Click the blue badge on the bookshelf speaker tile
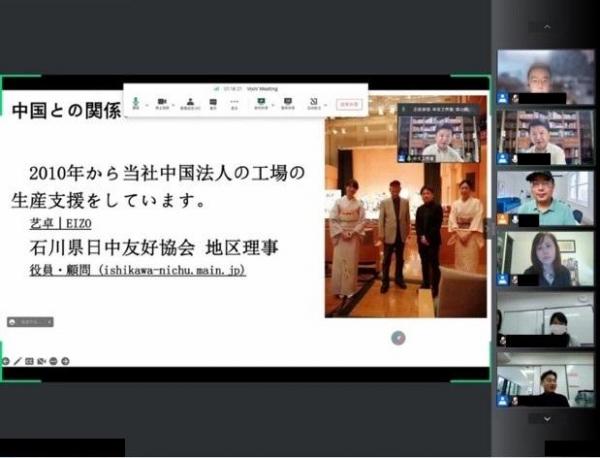Screen dimensions: 600x458 [503, 158]
